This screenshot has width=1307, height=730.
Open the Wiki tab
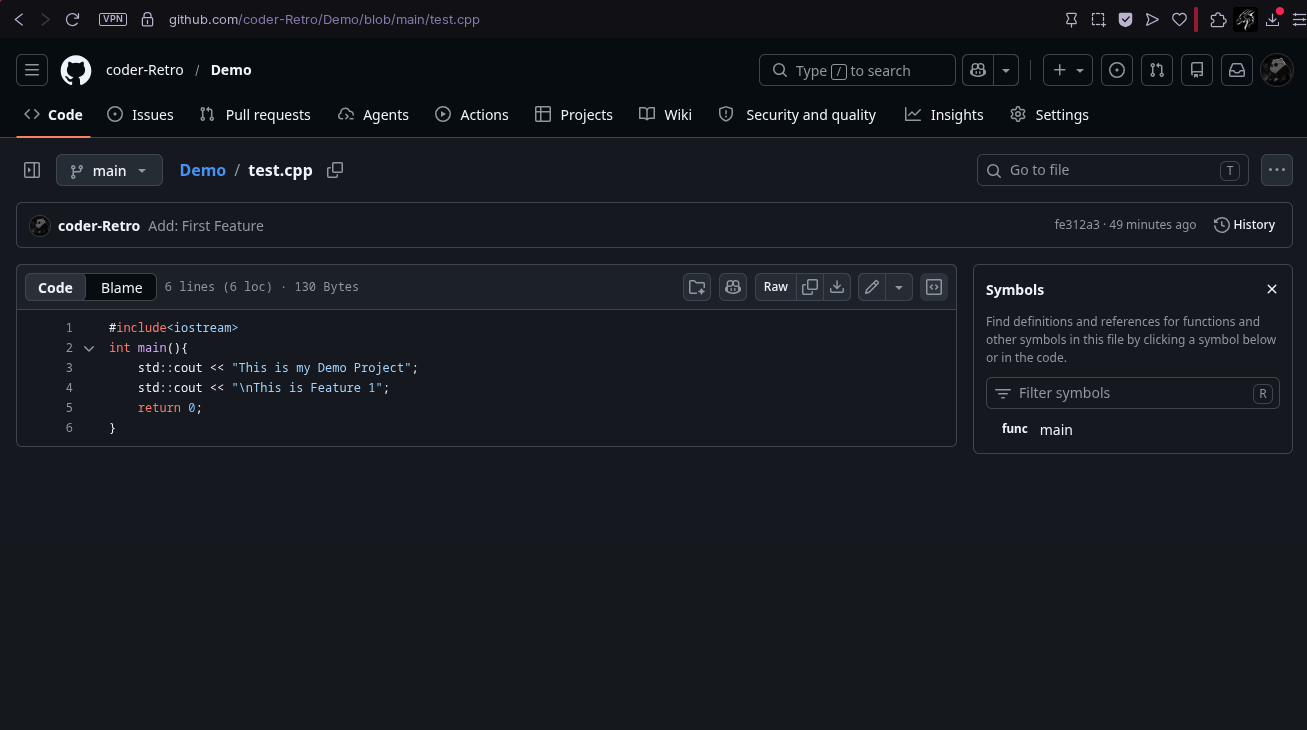665,115
